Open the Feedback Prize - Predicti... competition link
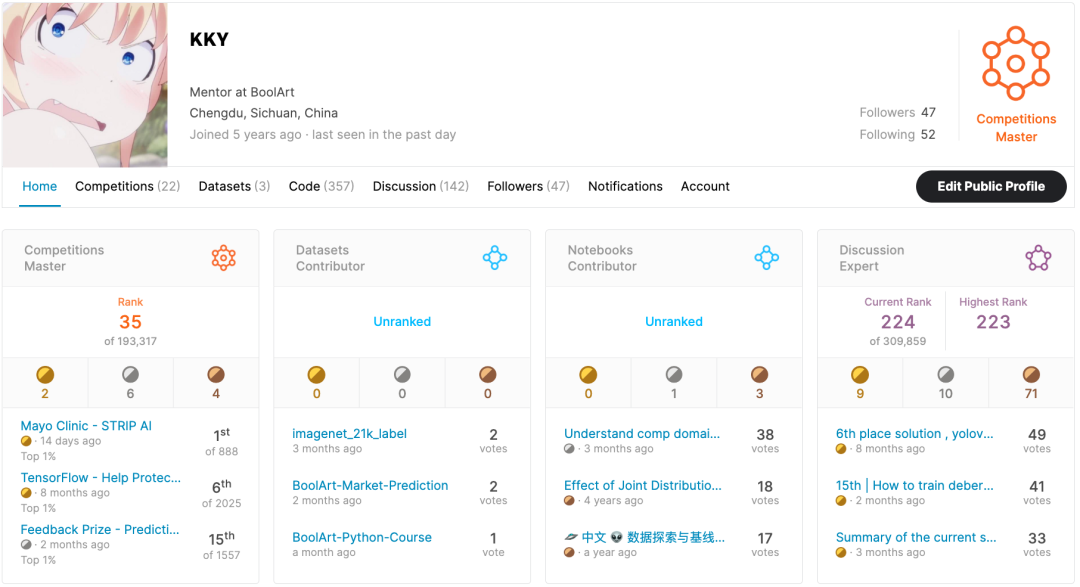Screen dimensions: 1080x587 click(100, 529)
